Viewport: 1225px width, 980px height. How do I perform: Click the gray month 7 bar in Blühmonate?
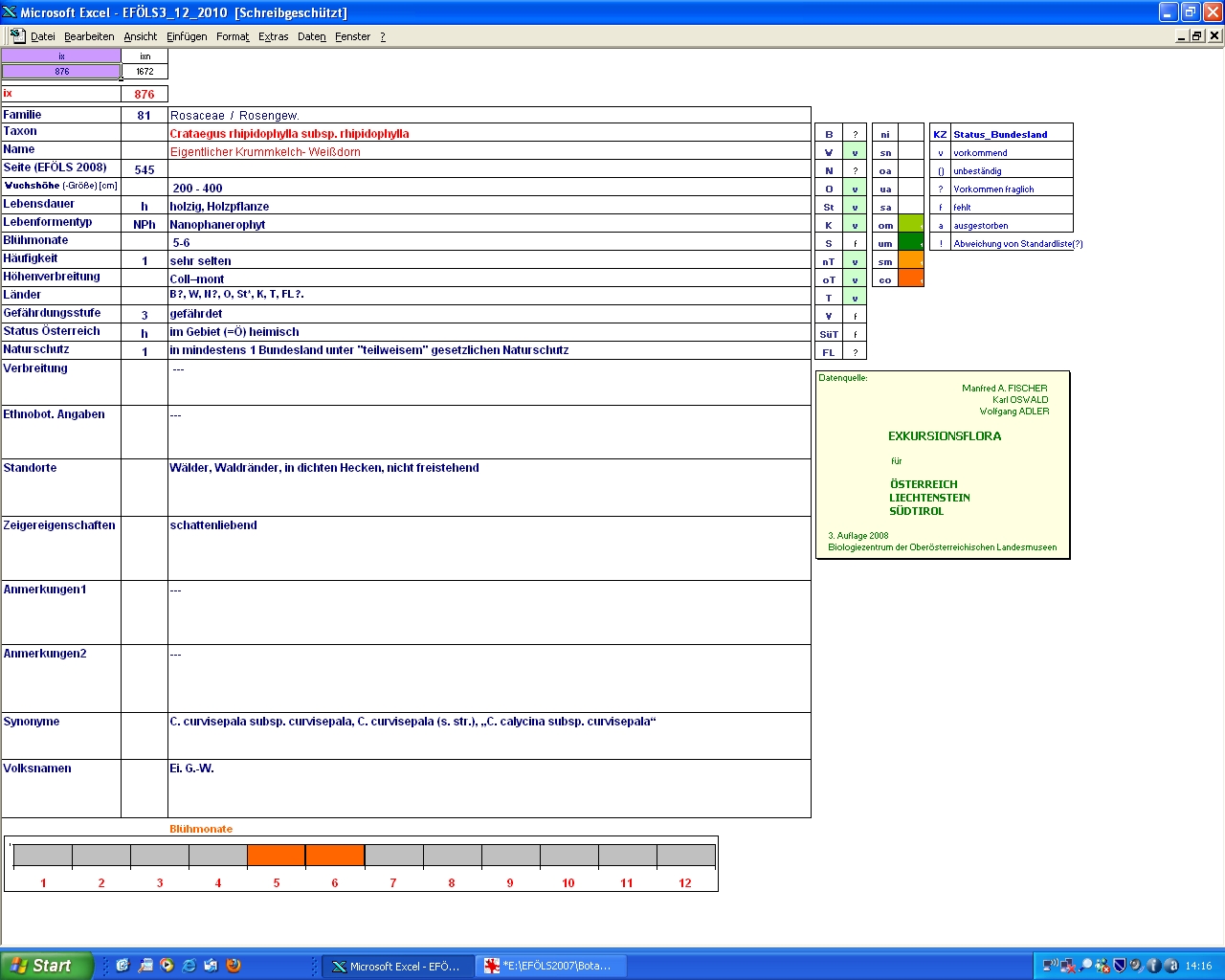tap(393, 856)
